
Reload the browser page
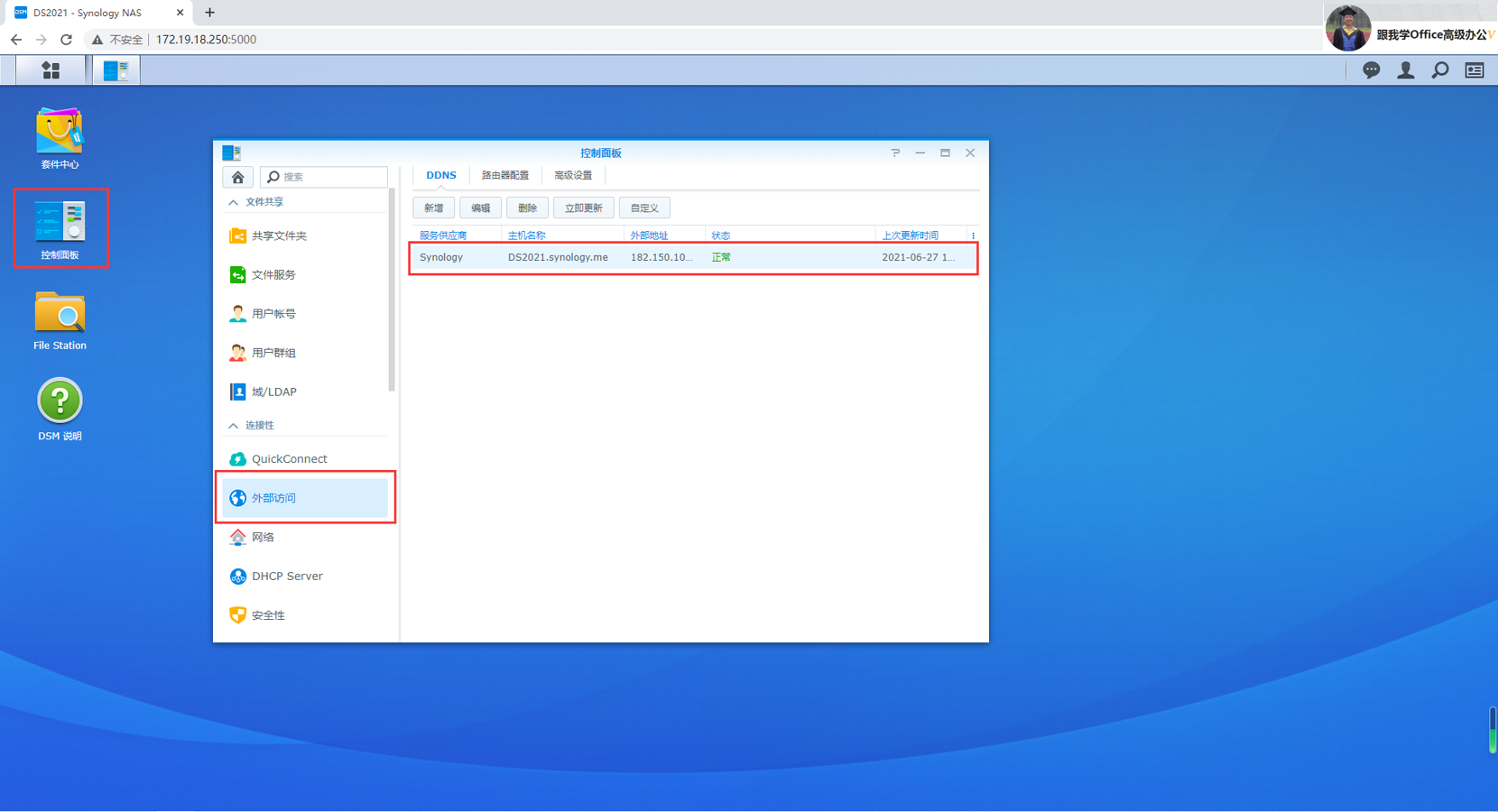(x=66, y=40)
